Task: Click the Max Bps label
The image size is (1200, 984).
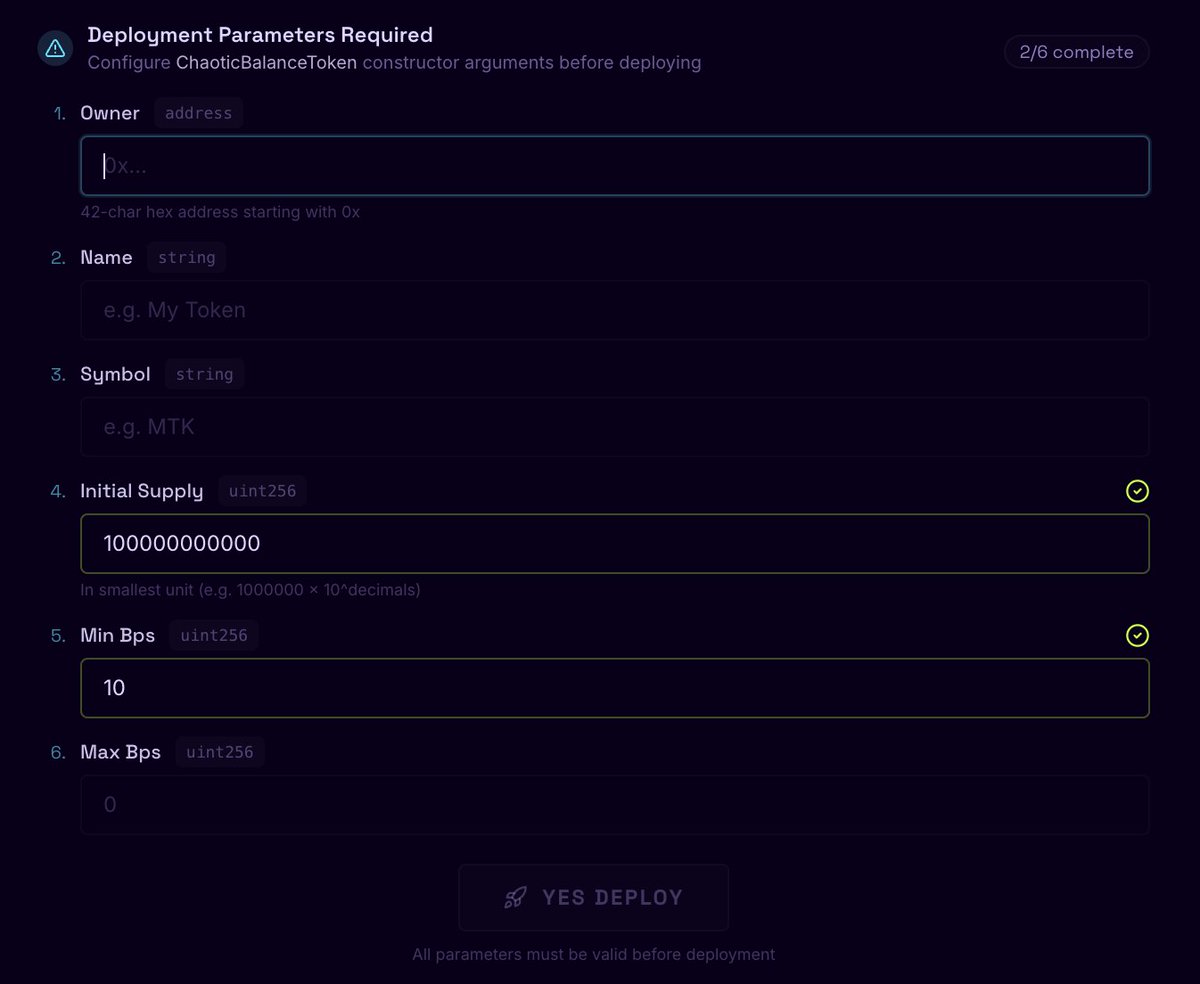Action: click(x=121, y=752)
